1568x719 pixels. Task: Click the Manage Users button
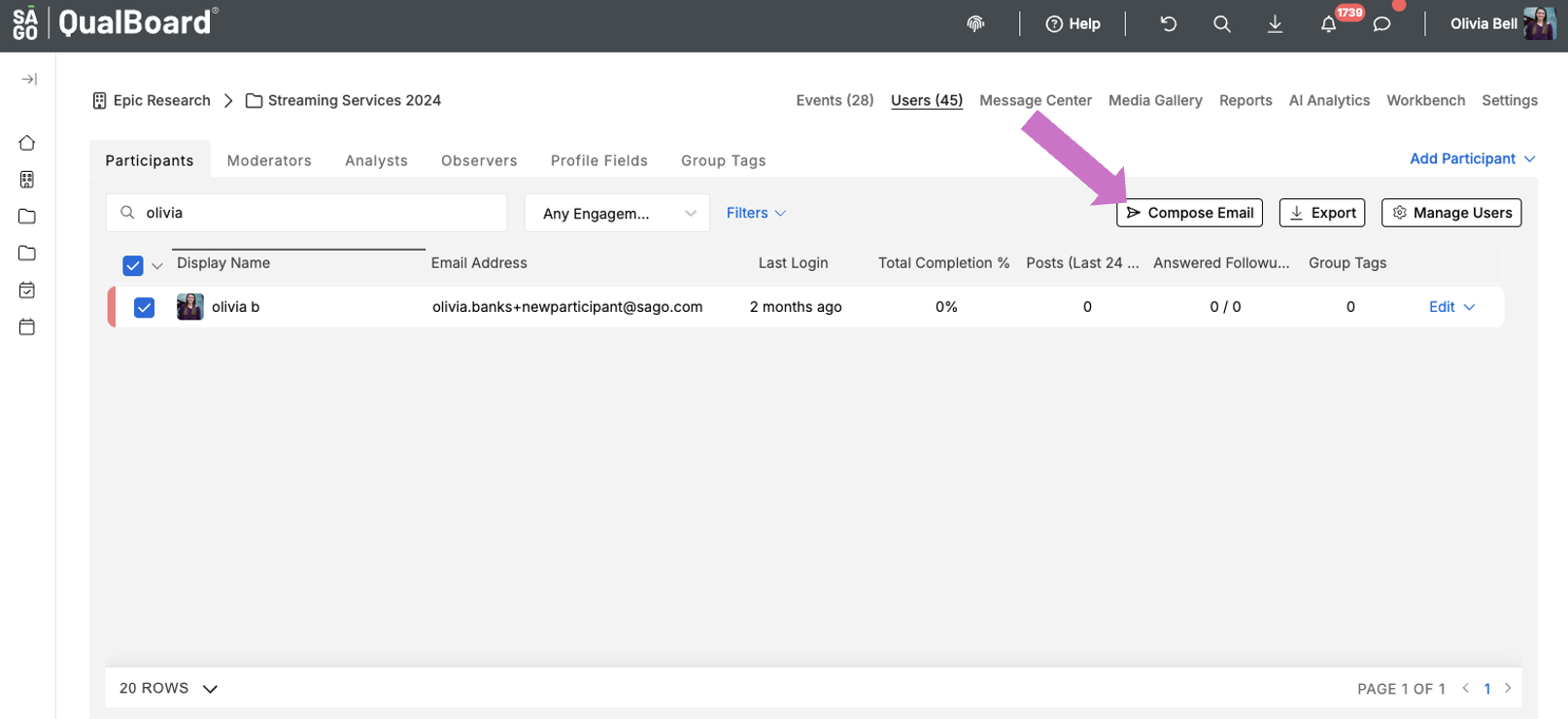pos(1451,213)
